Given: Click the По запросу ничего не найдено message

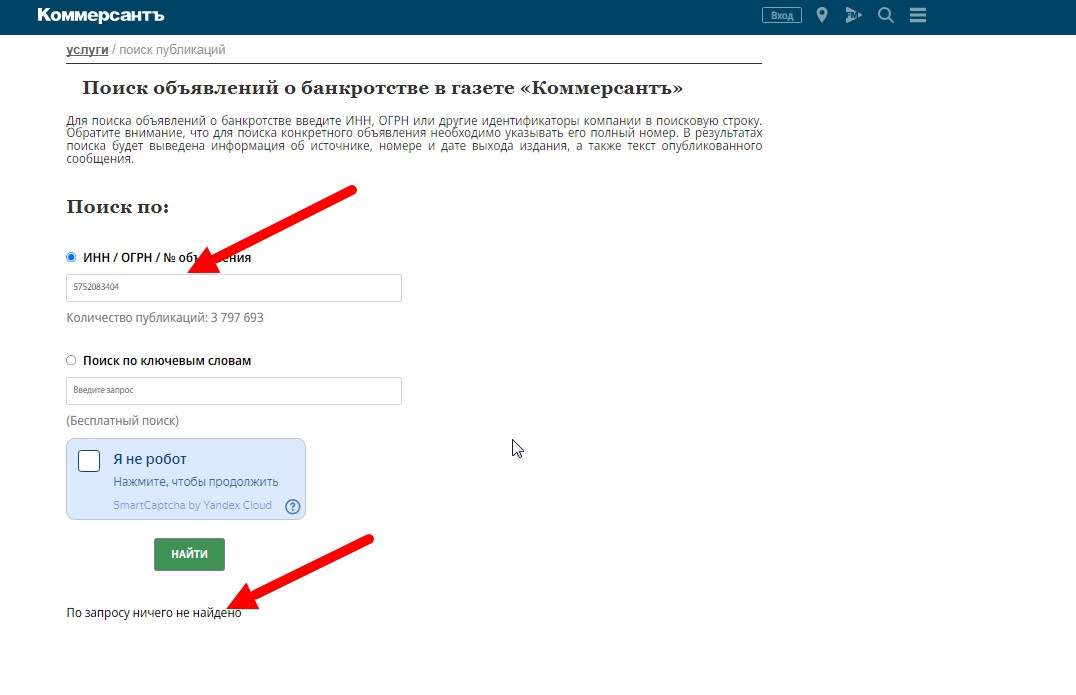Looking at the screenshot, I should 153,612.
